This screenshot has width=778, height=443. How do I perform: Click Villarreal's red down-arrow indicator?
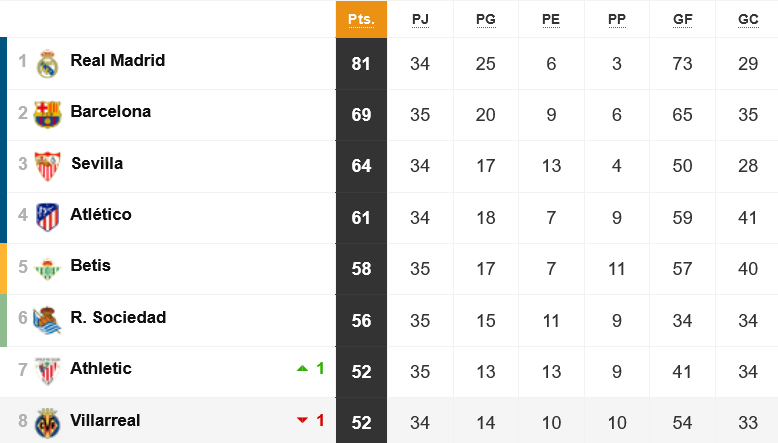point(302,420)
